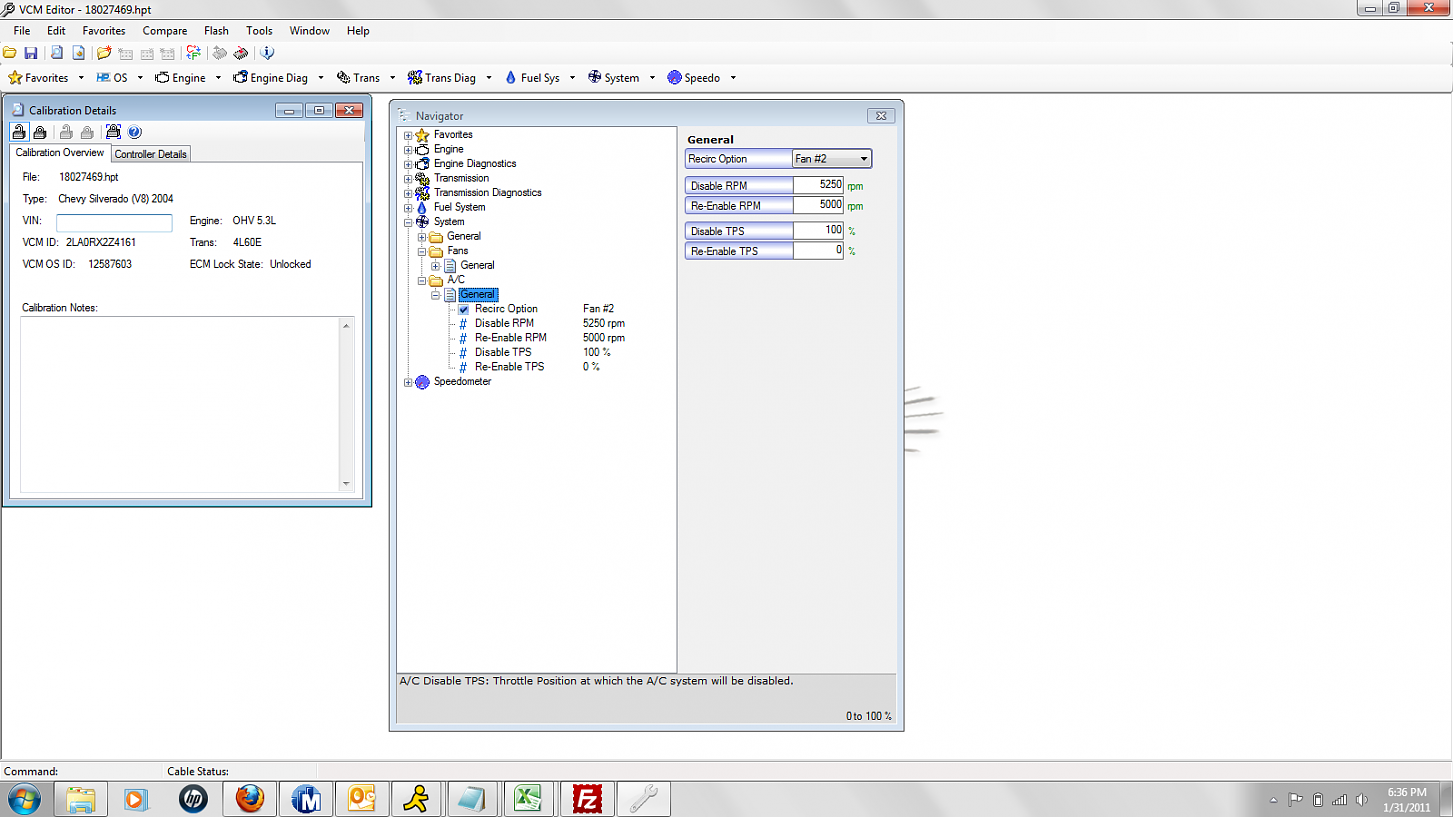The image size is (1453, 817).
Task: Click the Re-Enable TPS label button
Action: (x=739, y=251)
